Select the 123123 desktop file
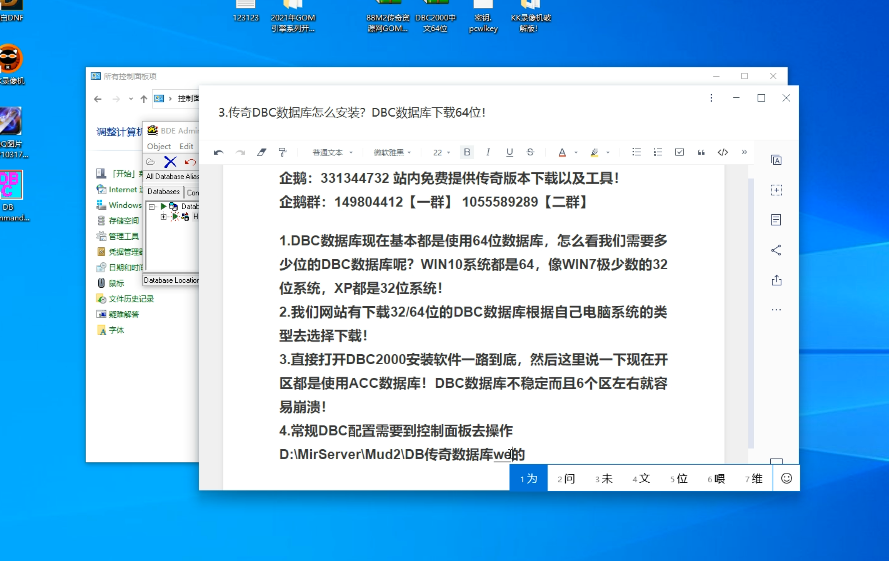Viewport: 889px width, 561px height. click(x=245, y=11)
